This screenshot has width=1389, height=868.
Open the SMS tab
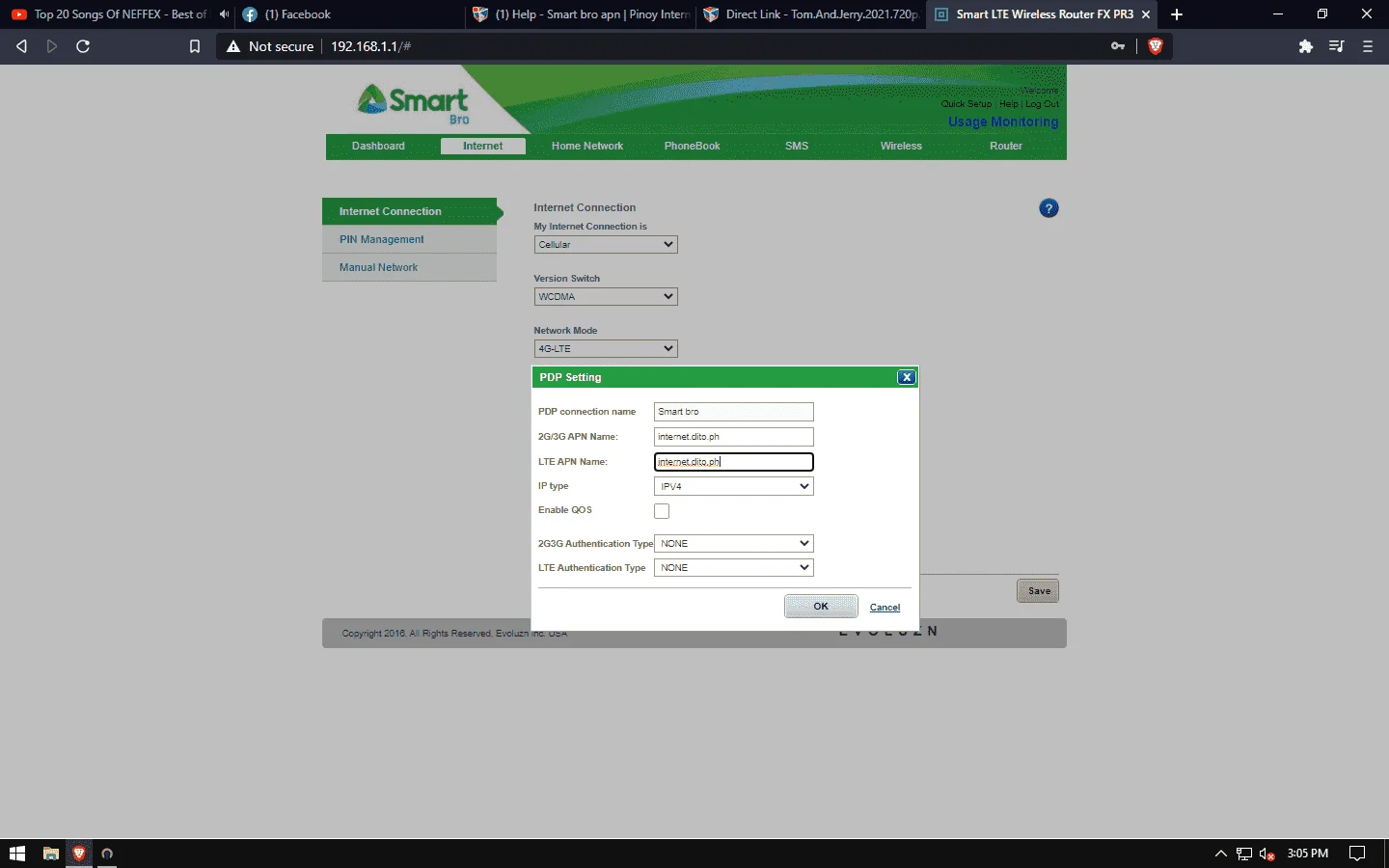point(797,147)
